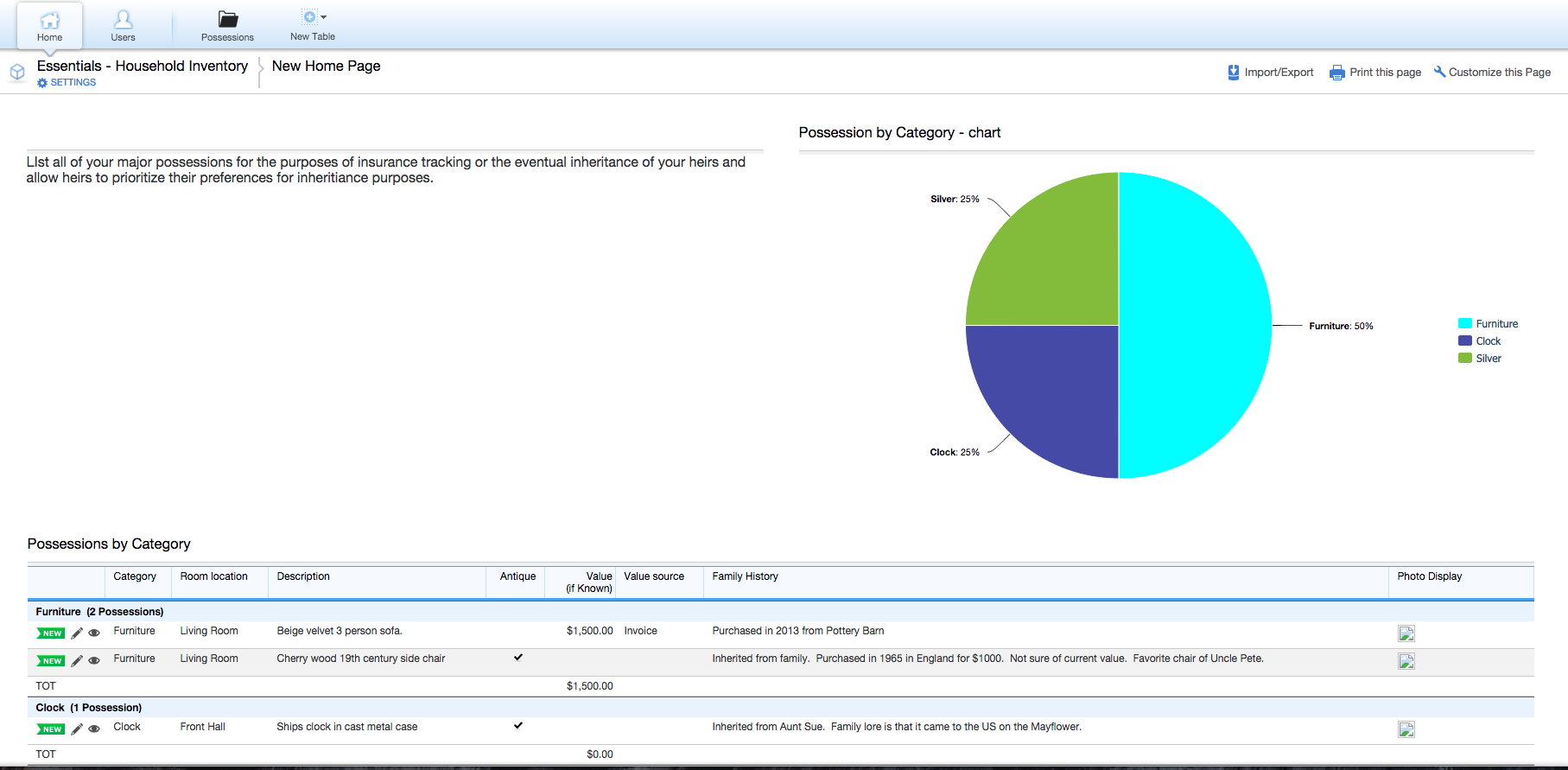Open app SETTINGS link
This screenshot has width=1568, height=770.
click(67, 83)
